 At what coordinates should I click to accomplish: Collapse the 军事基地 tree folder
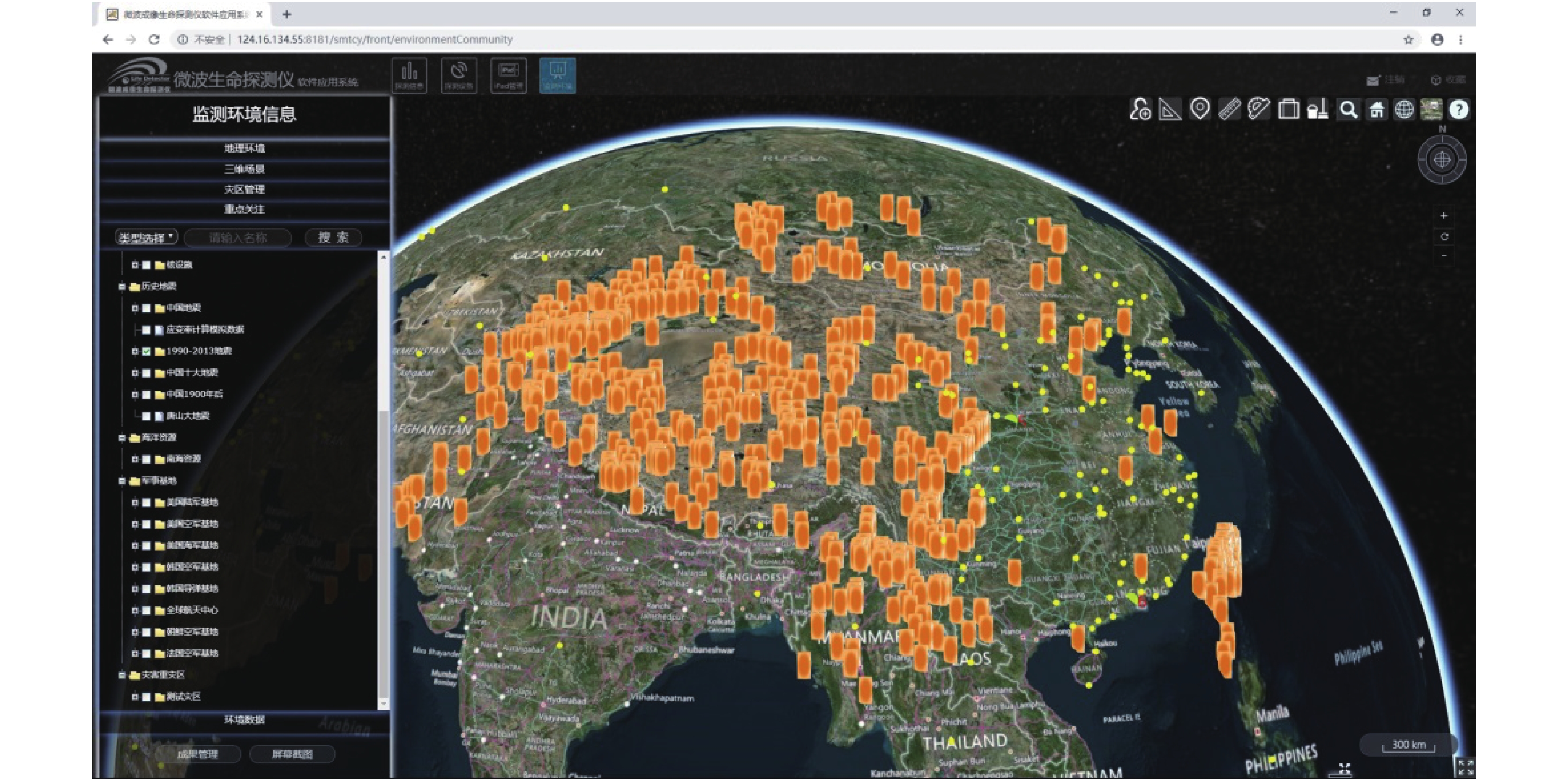(x=122, y=481)
